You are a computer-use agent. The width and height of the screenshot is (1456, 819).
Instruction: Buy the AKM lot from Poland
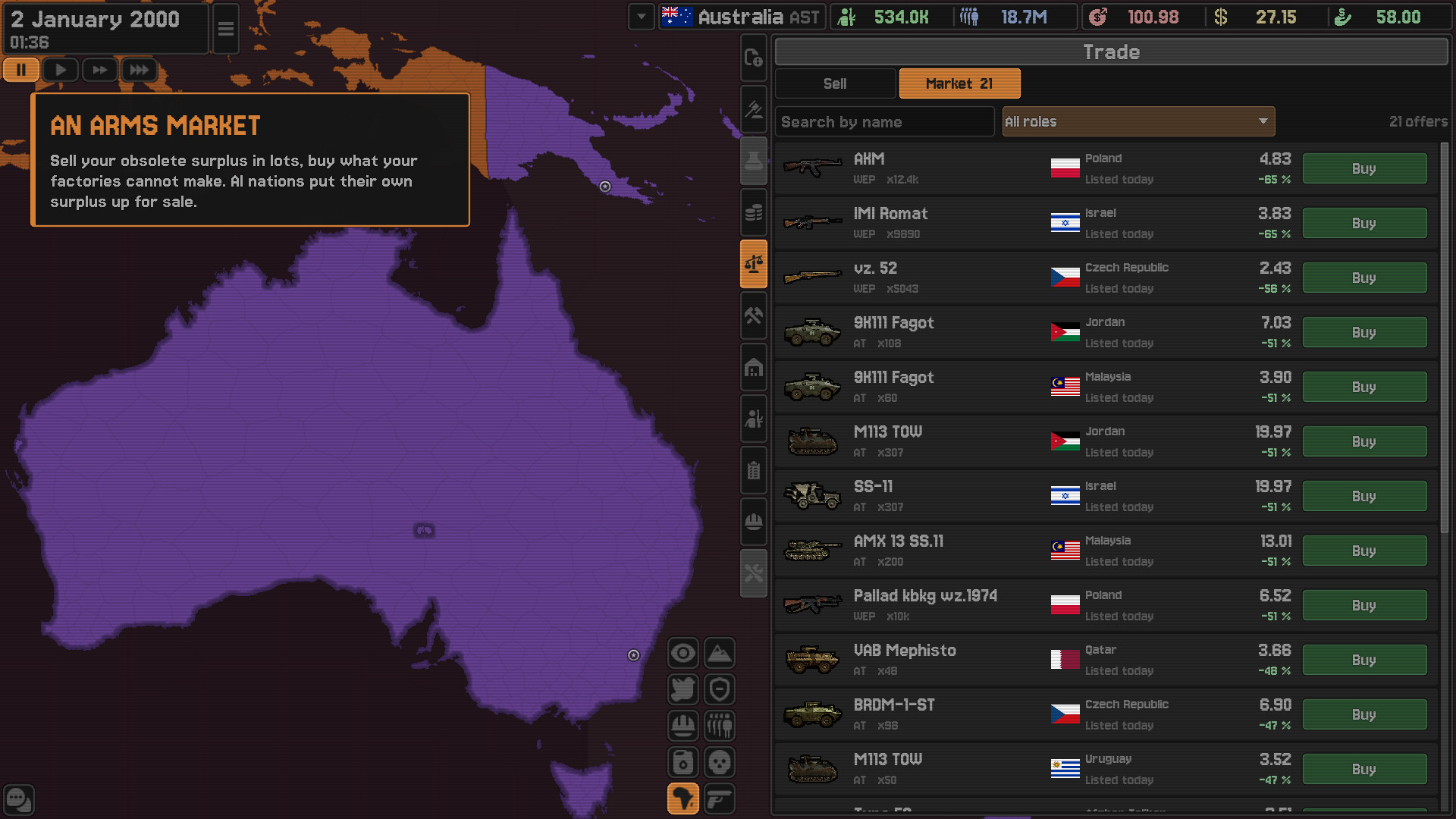tap(1364, 168)
